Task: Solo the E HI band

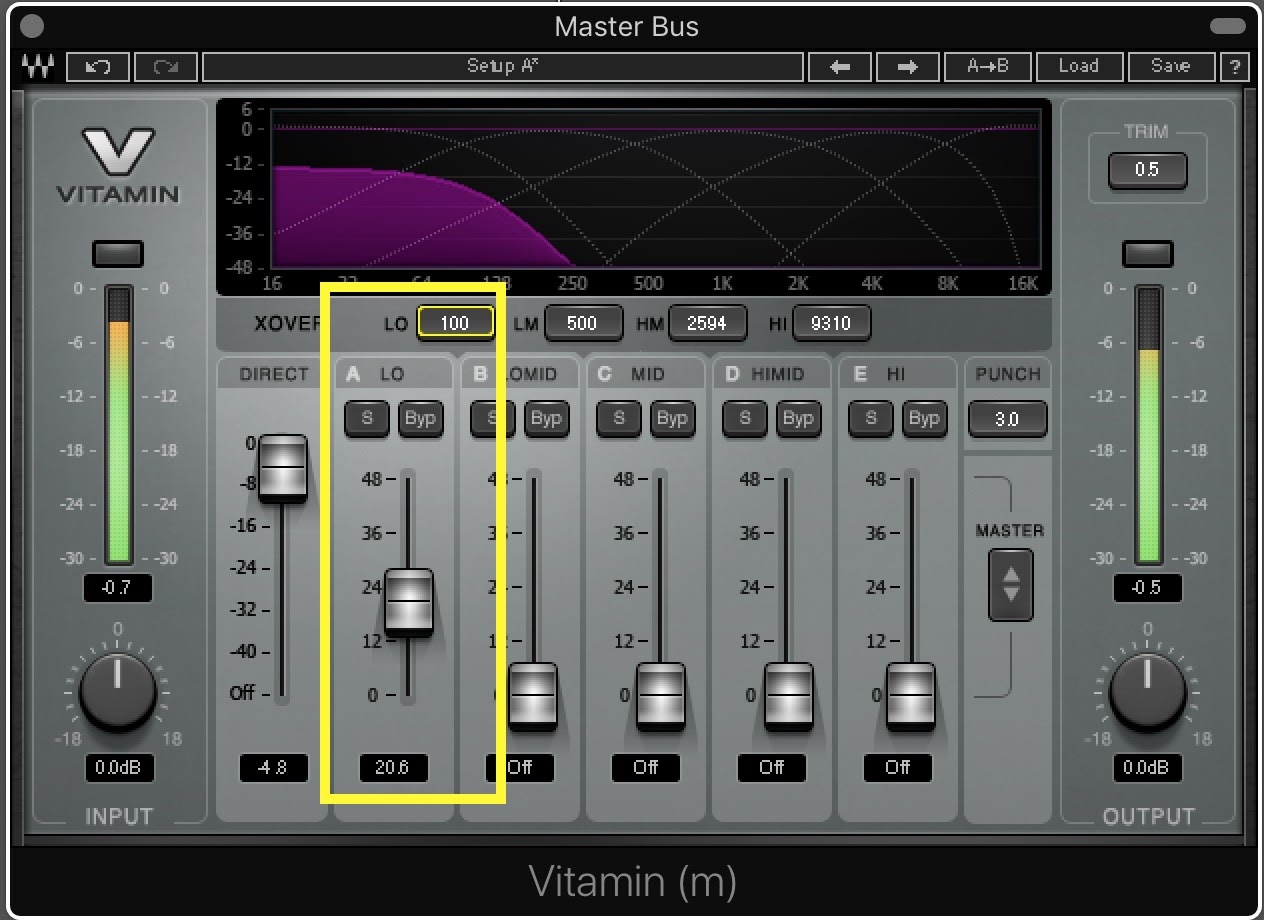Action: click(x=871, y=418)
